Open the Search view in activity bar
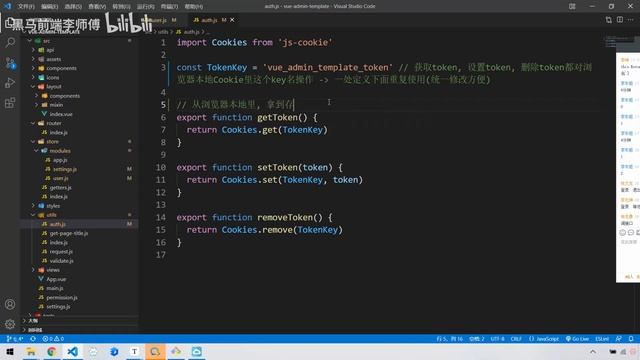Screen dimensions: 640x360 [10, 42]
